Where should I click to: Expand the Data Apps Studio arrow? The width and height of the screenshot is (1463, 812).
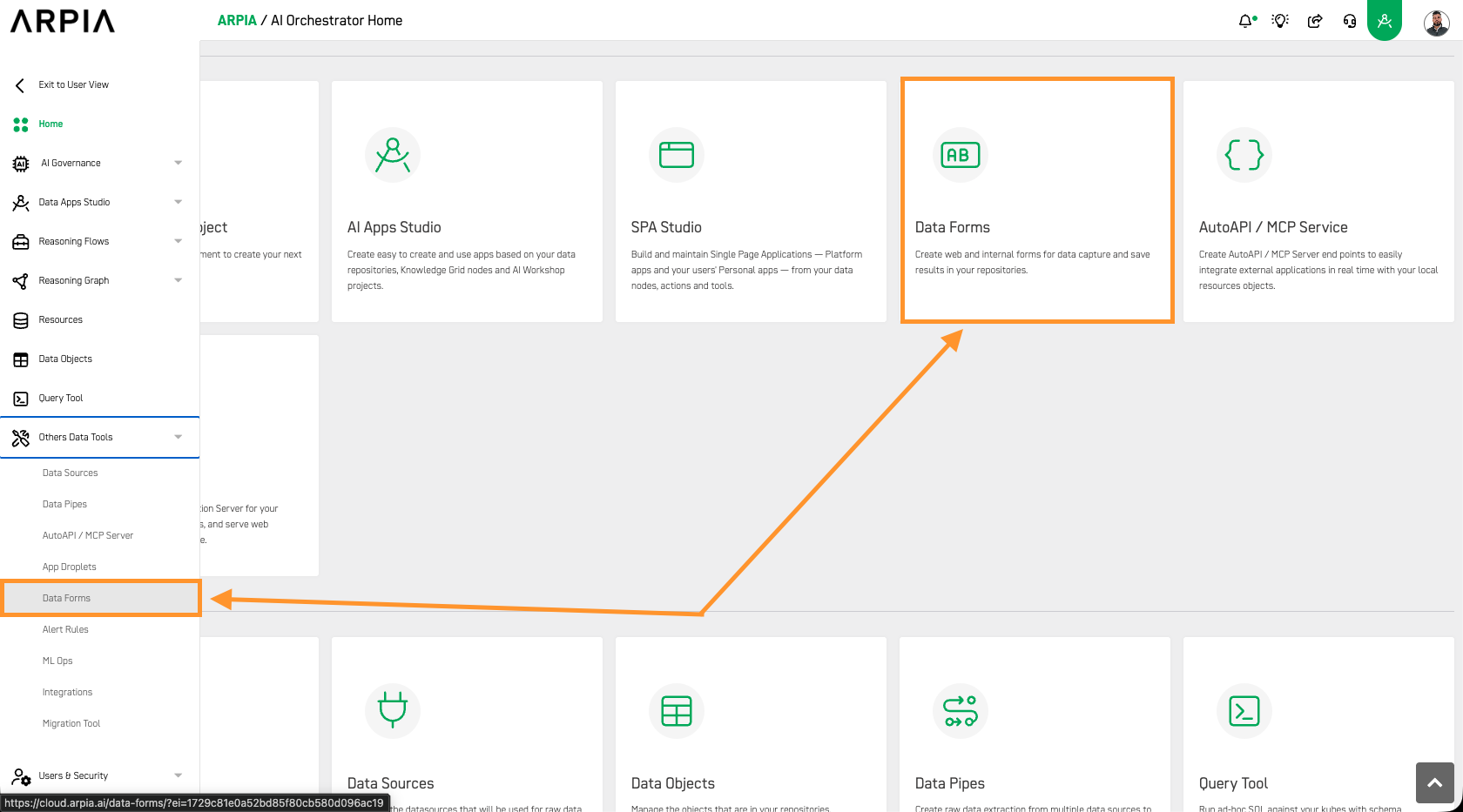coord(179,202)
